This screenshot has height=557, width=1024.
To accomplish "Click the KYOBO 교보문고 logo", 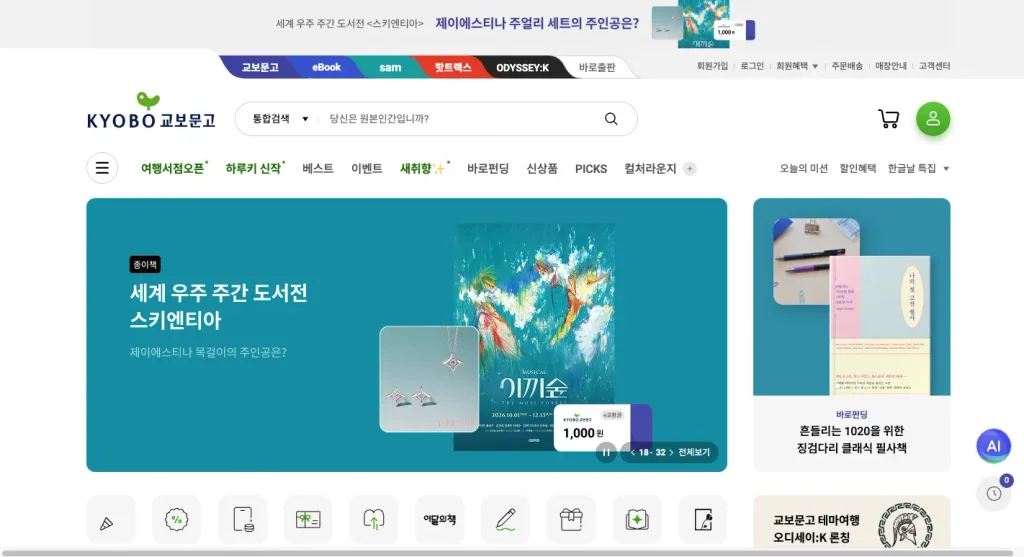I will point(151,111).
